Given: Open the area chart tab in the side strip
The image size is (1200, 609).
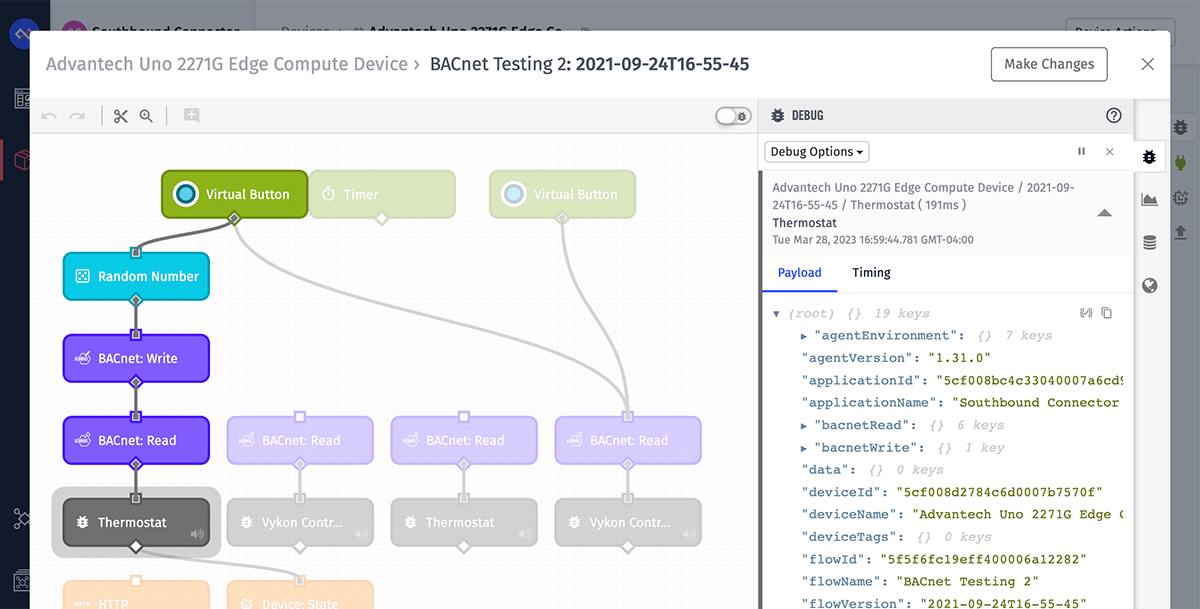Looking at the screenshot, I should point(1149,200).
